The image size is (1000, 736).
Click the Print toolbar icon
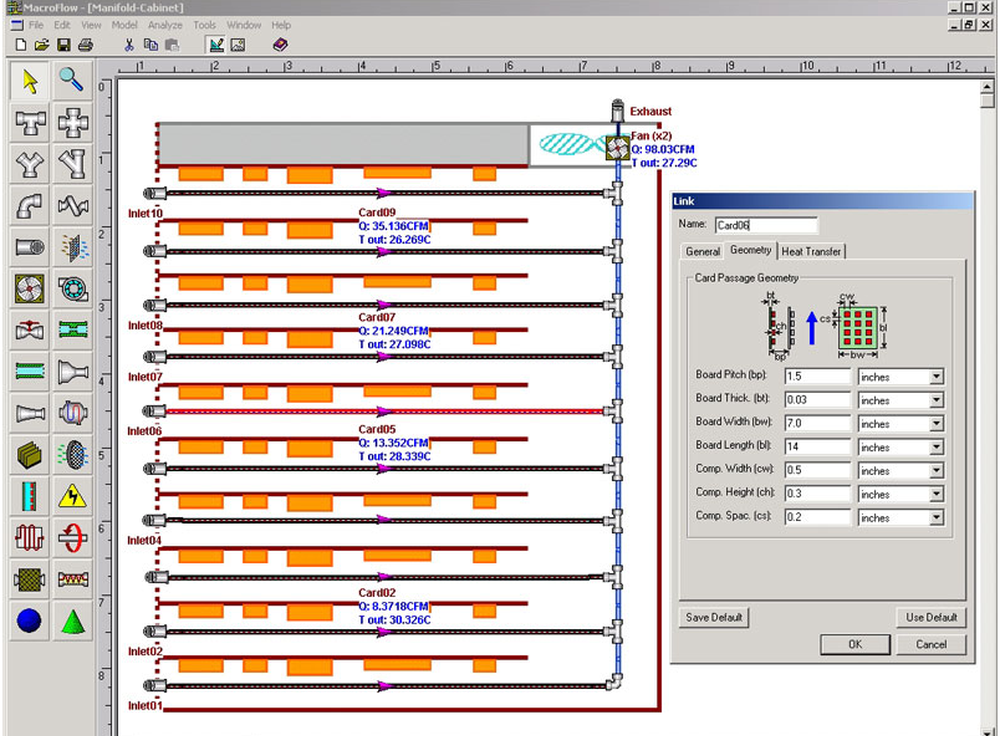pos(85,45)
